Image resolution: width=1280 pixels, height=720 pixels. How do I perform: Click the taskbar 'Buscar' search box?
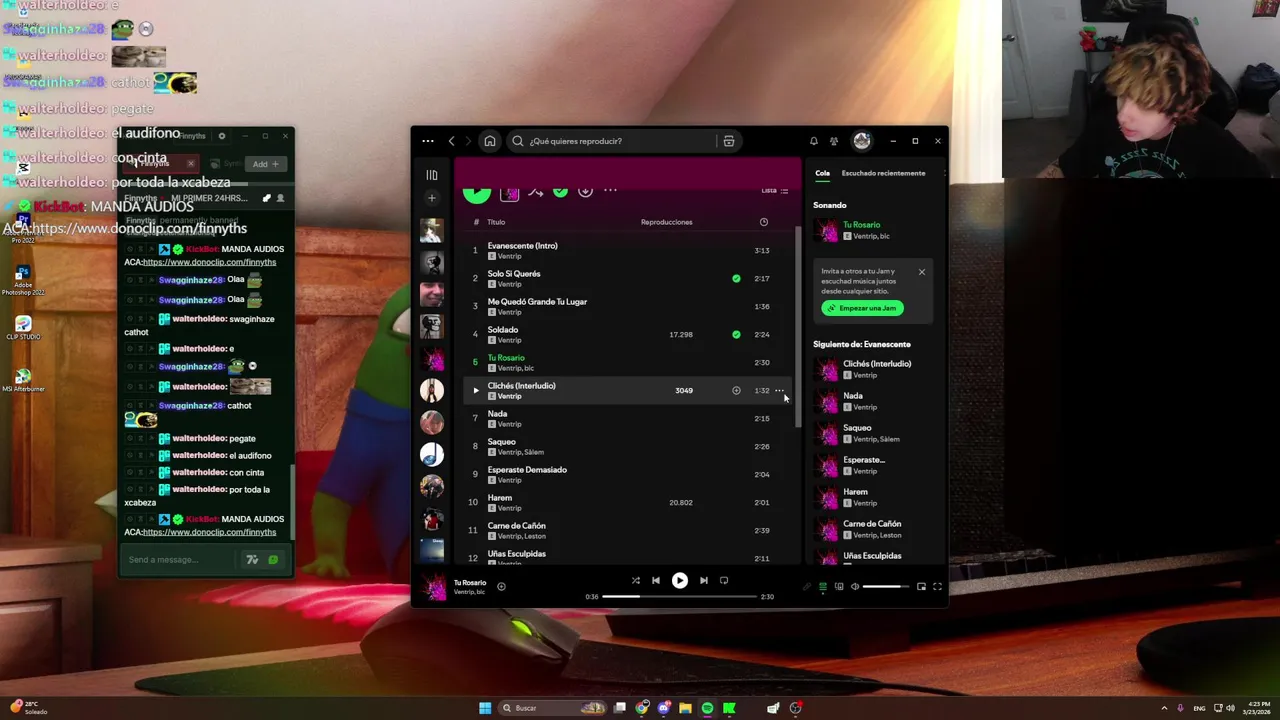553,708
